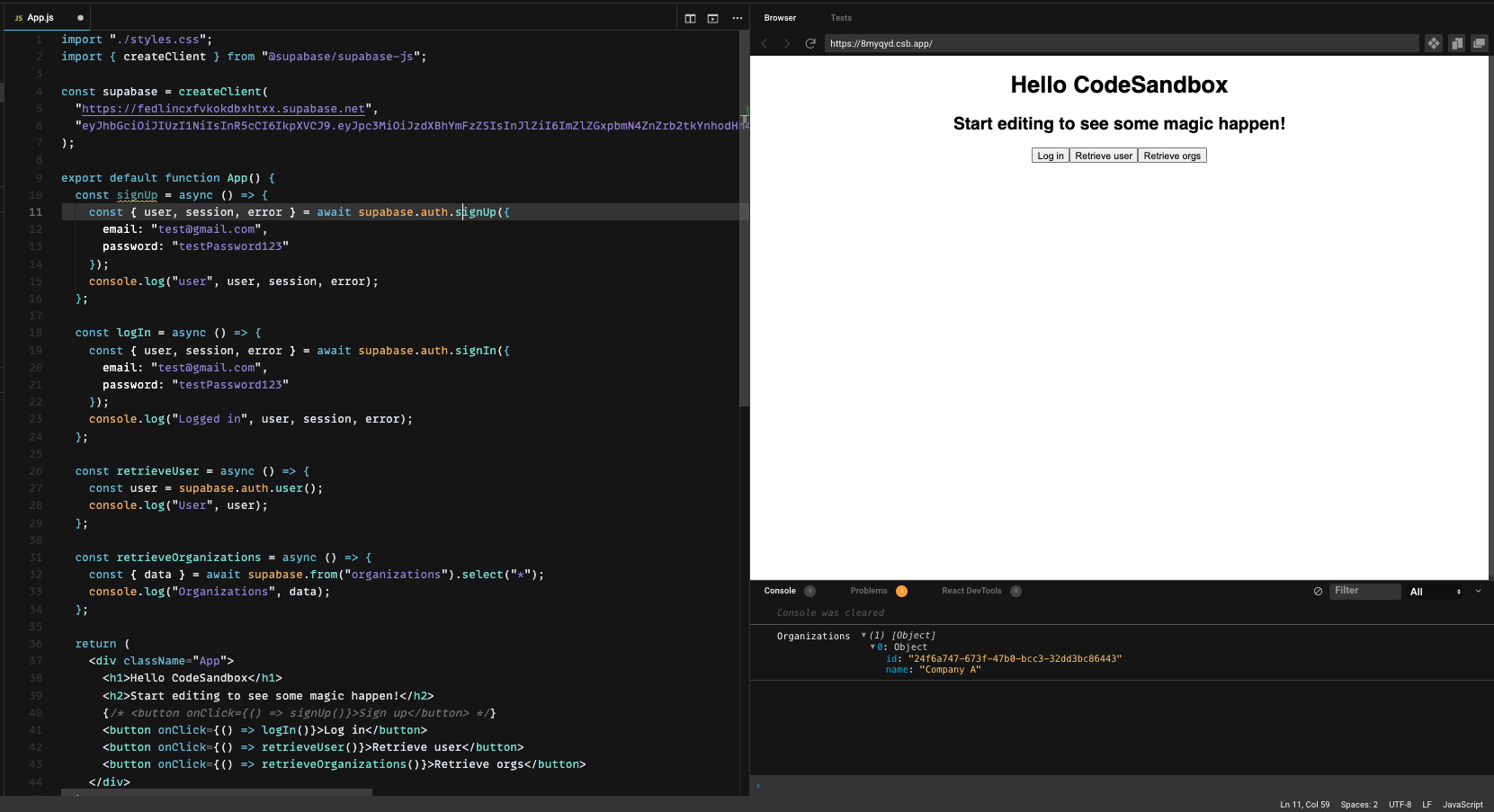Go back in the preview browser

click(x=765, y=43)
